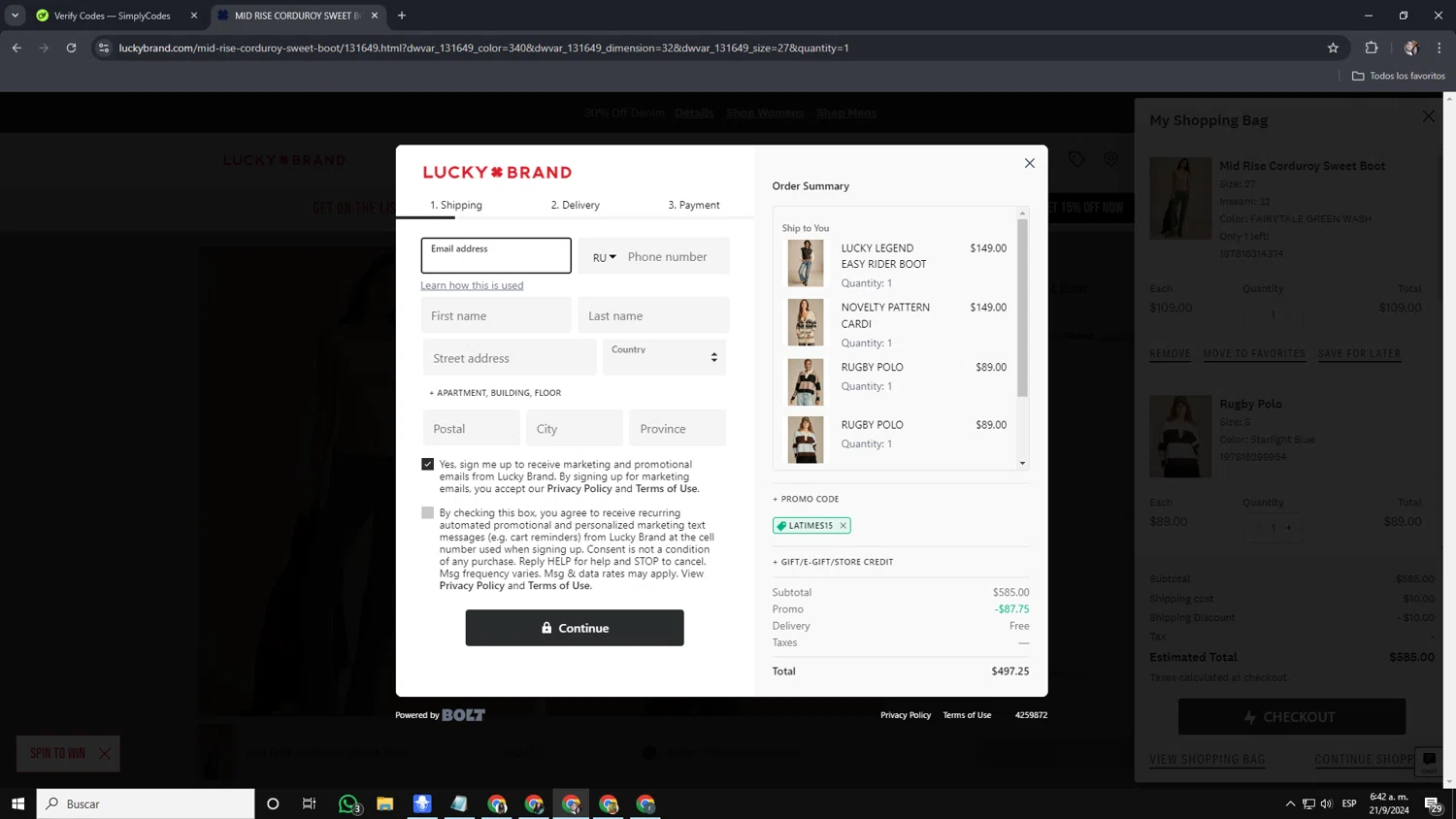Select the 2. Delivery step tab
The height and width of the screenshot is (819, 1456).
point(576,205)
